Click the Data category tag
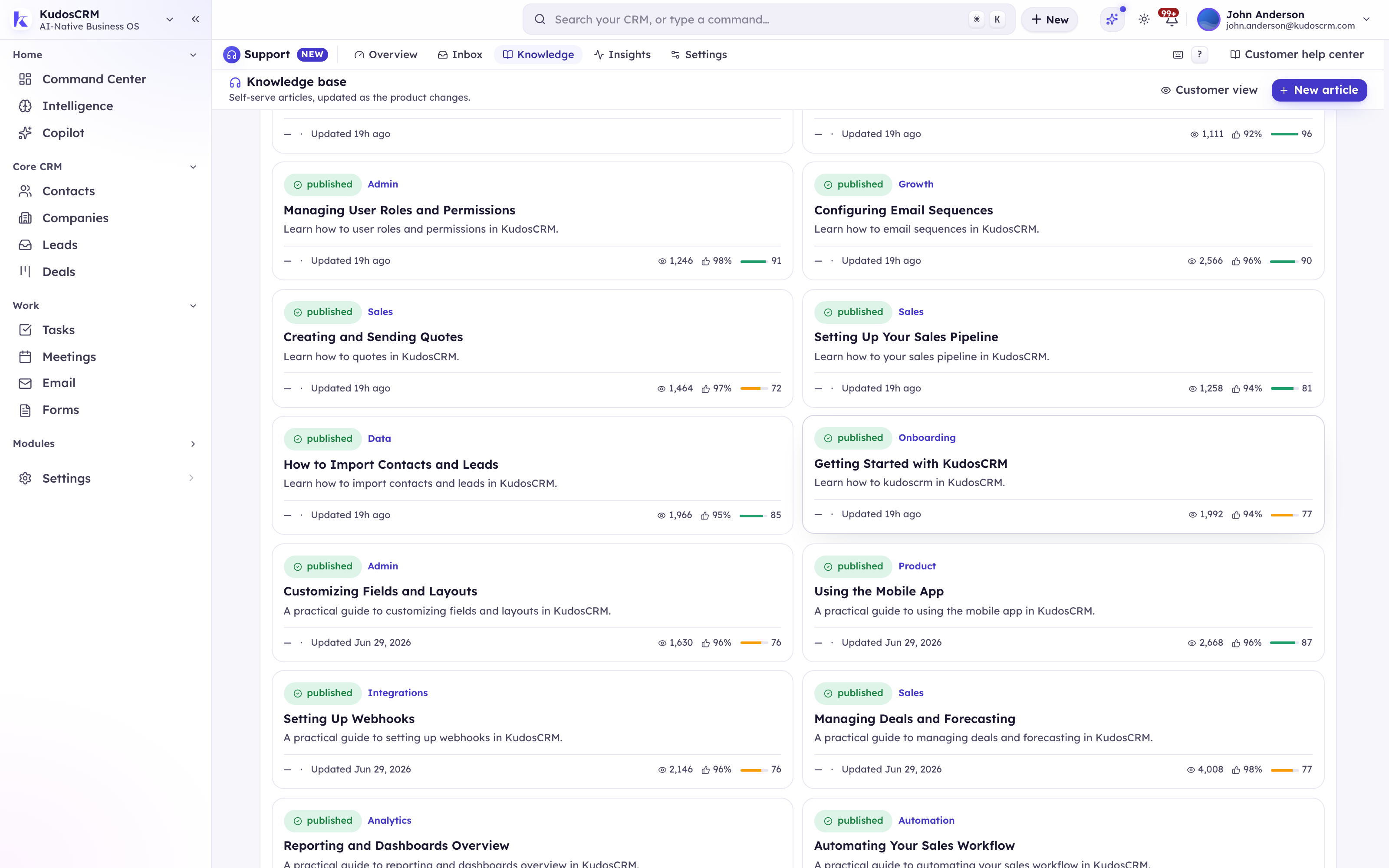Viewport: 1389px width, 868px height. pos(379,439)
